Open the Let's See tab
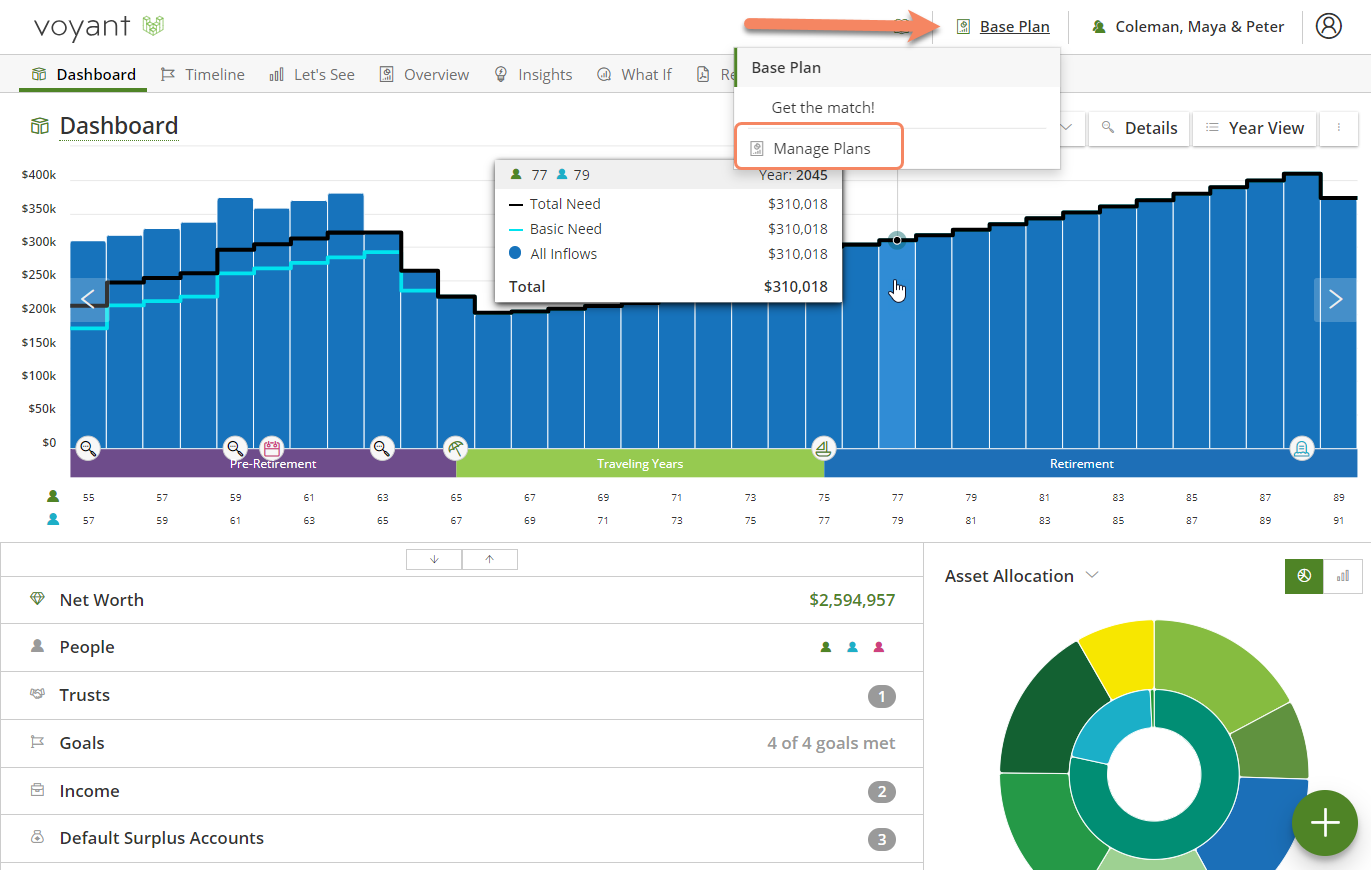The height and width of the screenshot is (870, 1371). coord(312,74)
